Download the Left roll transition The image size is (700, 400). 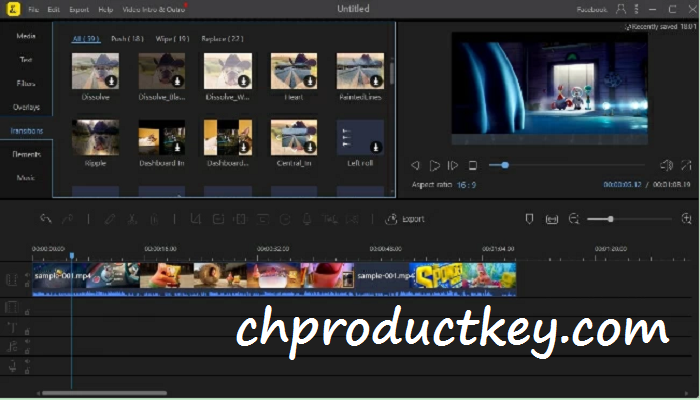click(x=376, y=147)
